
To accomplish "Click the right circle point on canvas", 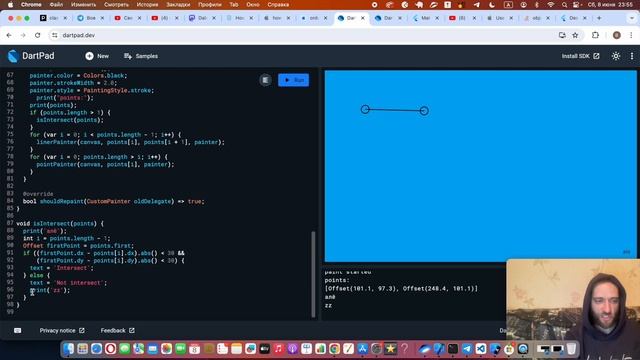I will click(x=424, y=111).
